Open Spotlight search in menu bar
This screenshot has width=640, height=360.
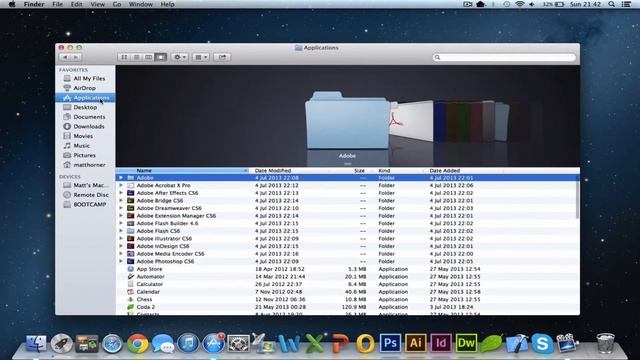tap(611, 4)
